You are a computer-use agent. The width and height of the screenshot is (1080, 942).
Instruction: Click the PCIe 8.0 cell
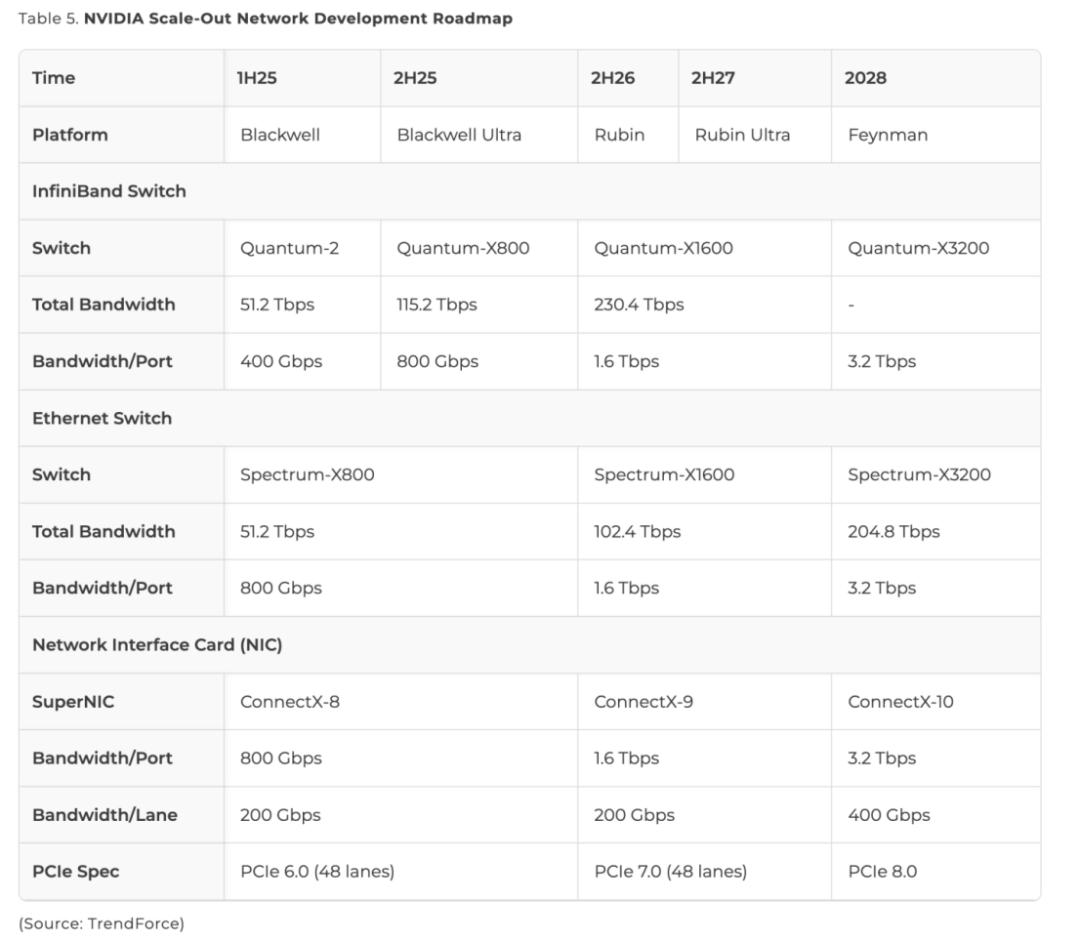pos(882,872)
